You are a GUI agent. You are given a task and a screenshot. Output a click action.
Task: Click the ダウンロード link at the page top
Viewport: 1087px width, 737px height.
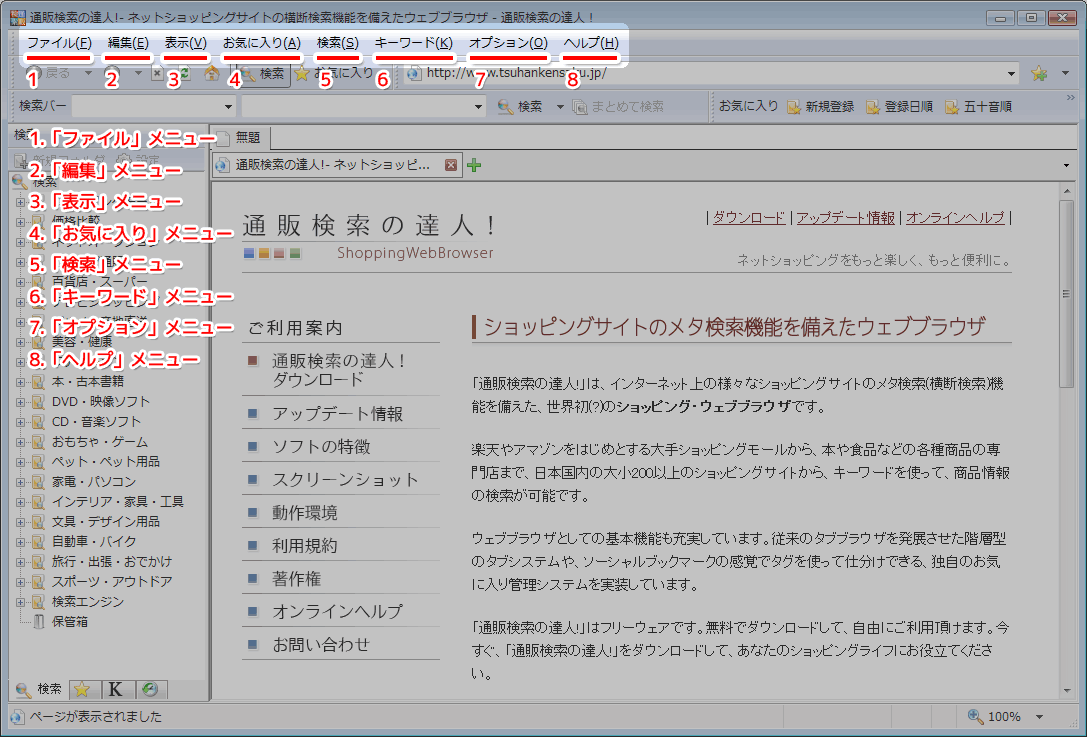749,218
